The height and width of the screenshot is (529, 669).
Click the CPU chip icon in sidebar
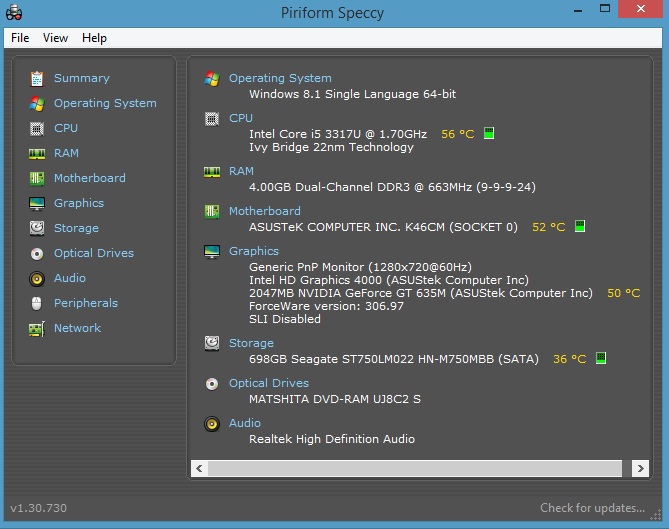click(37, 128)
